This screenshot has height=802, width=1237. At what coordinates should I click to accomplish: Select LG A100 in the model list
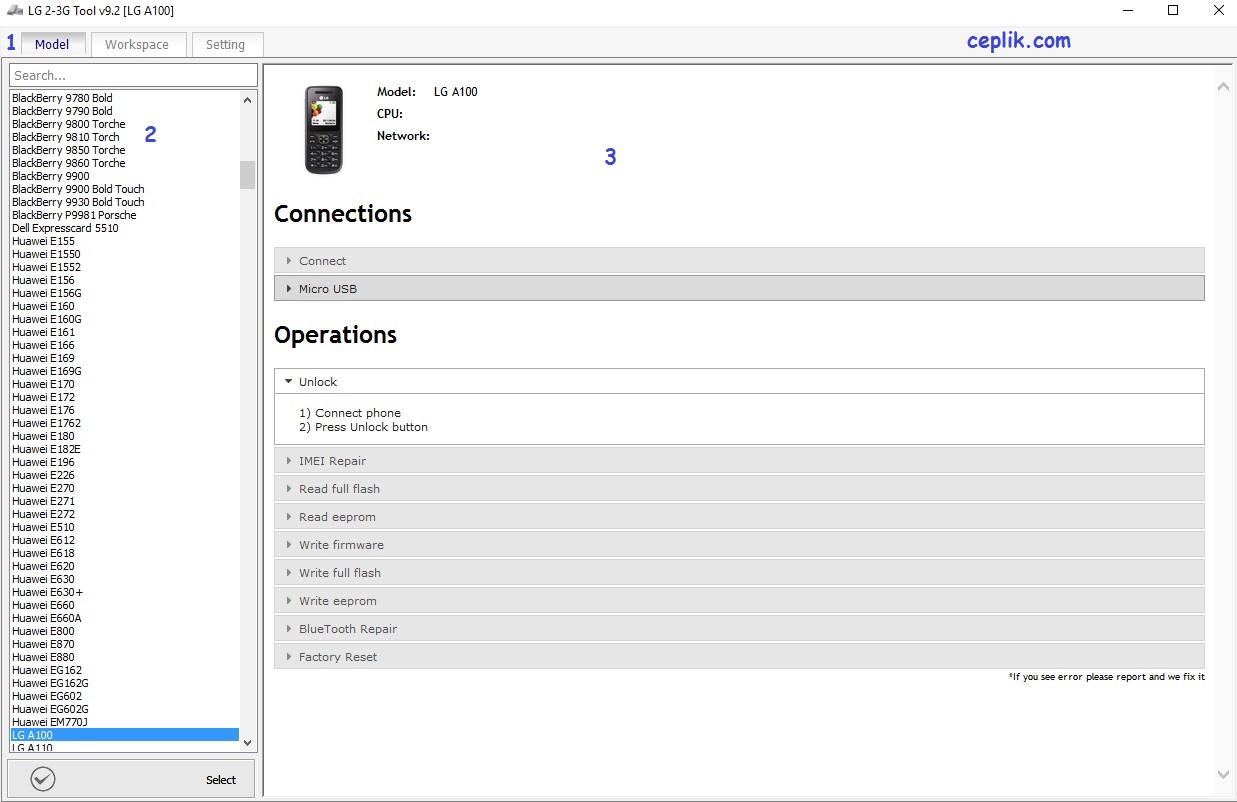point(124,735)
